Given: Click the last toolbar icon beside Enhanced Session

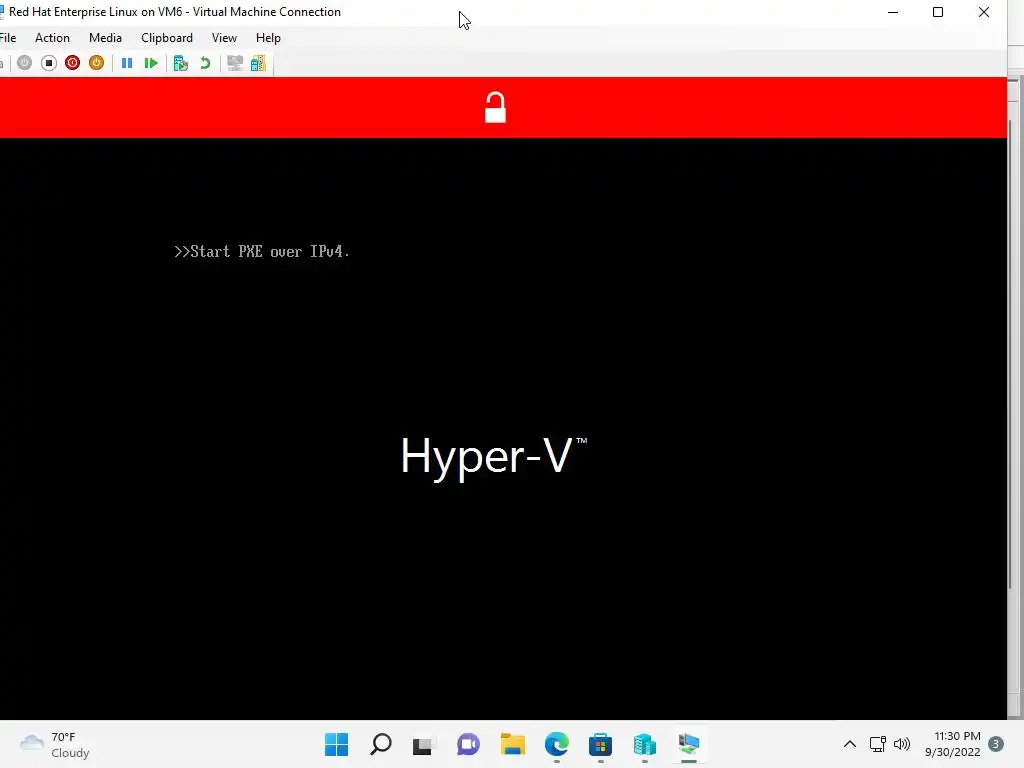Looking at the screenshot, I should pyautogui.click(x=259, y=63).
